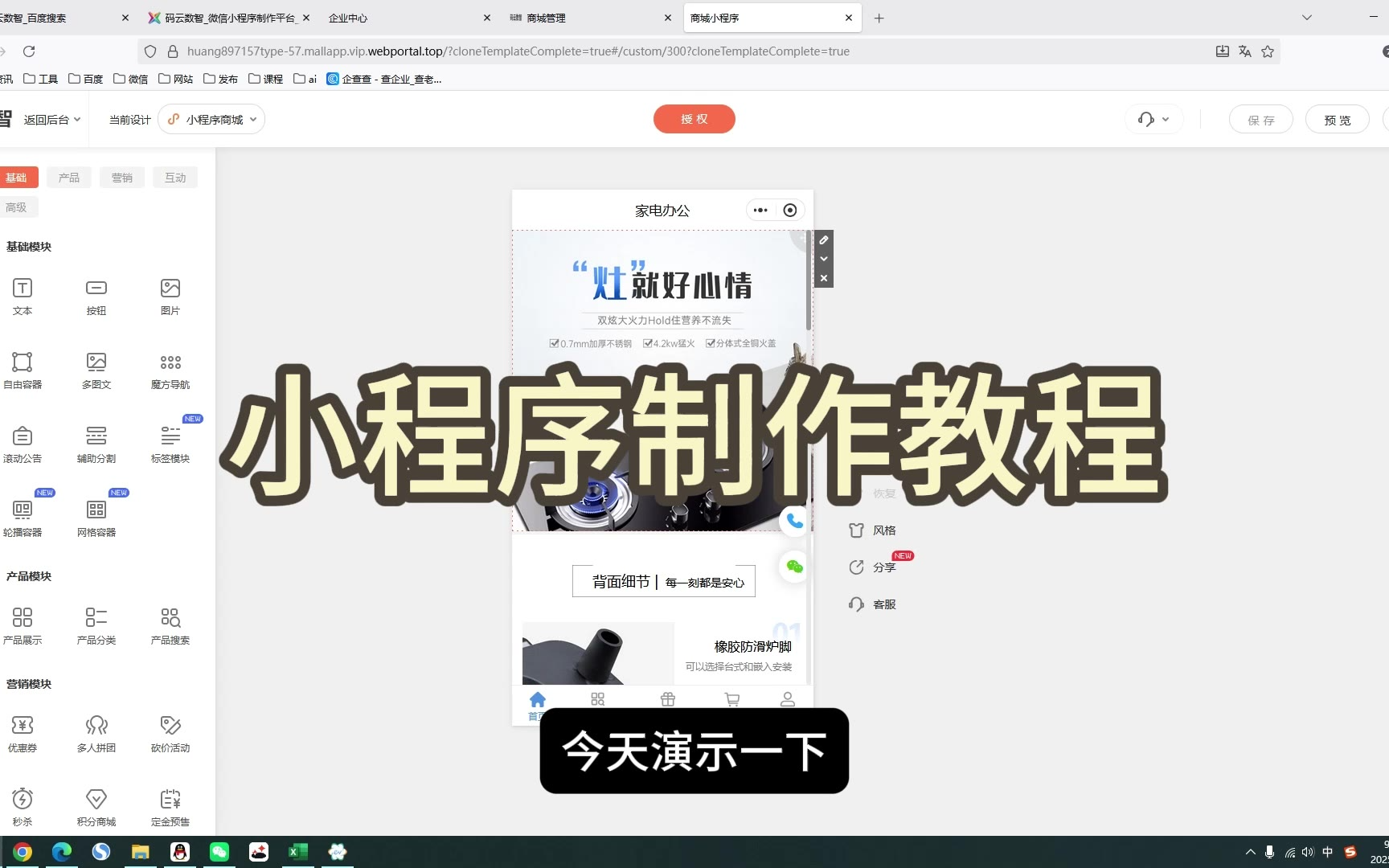1389x868 pixels.
Task: Open the 小程序商城 design dropdown
Action: click(212, 120)
